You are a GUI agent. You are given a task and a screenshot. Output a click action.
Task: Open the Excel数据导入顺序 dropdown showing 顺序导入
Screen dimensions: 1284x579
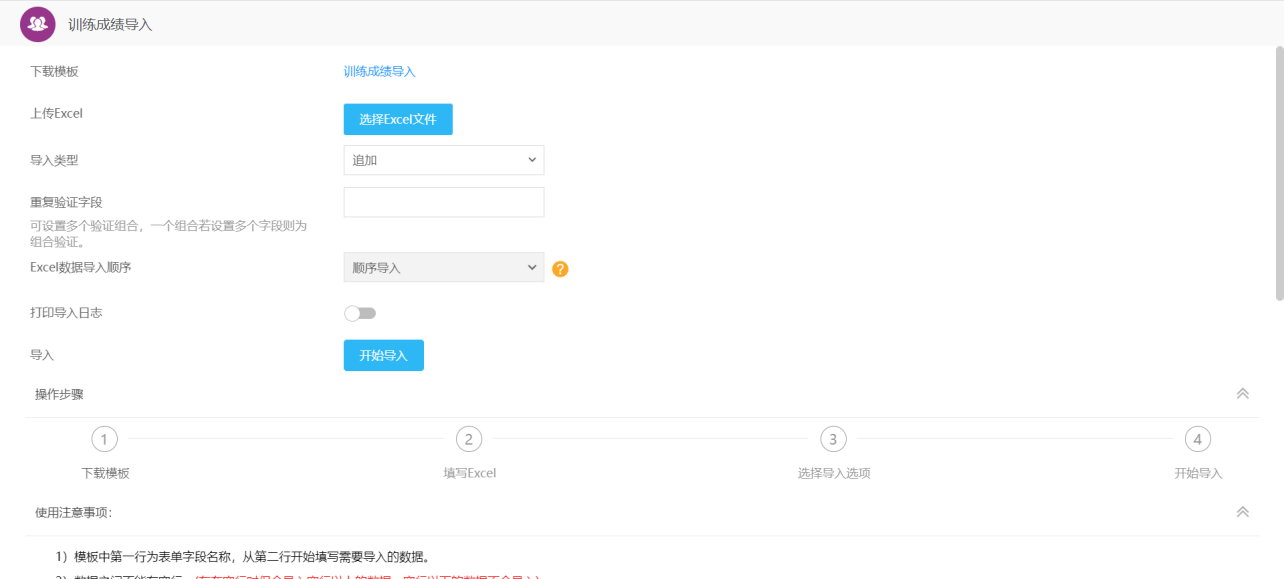pos(443,267)
